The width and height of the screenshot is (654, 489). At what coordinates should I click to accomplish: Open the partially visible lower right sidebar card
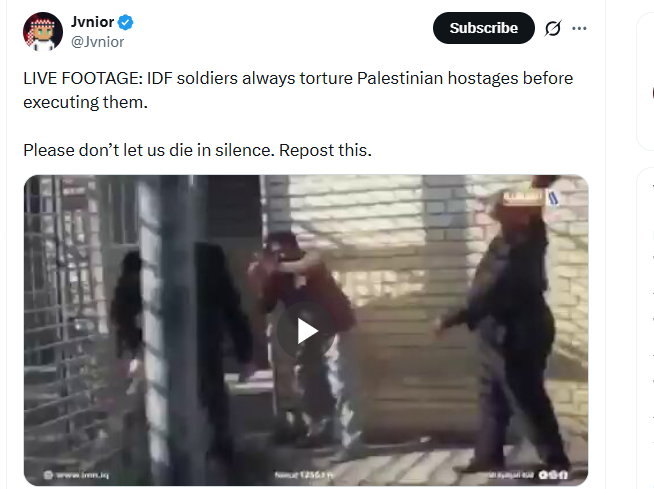646,328
